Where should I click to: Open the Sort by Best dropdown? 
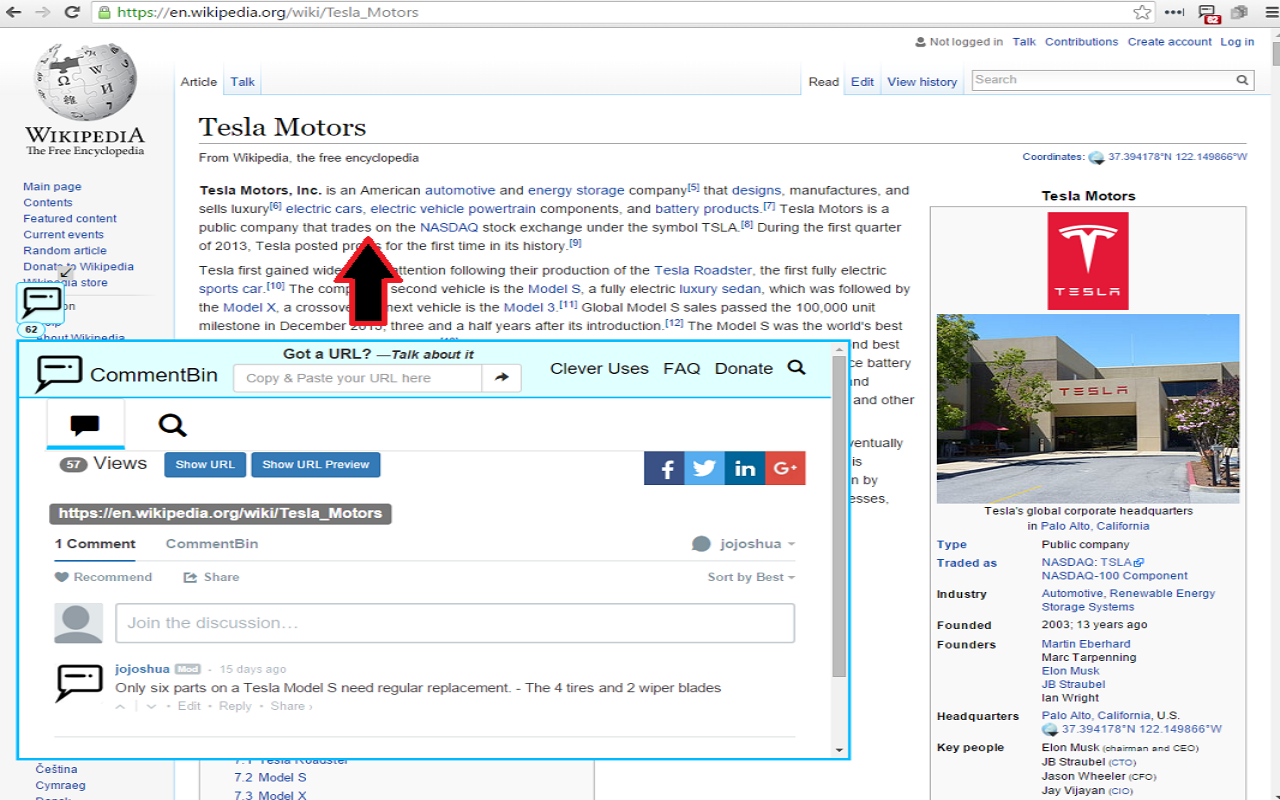click(x=751, y=577)
